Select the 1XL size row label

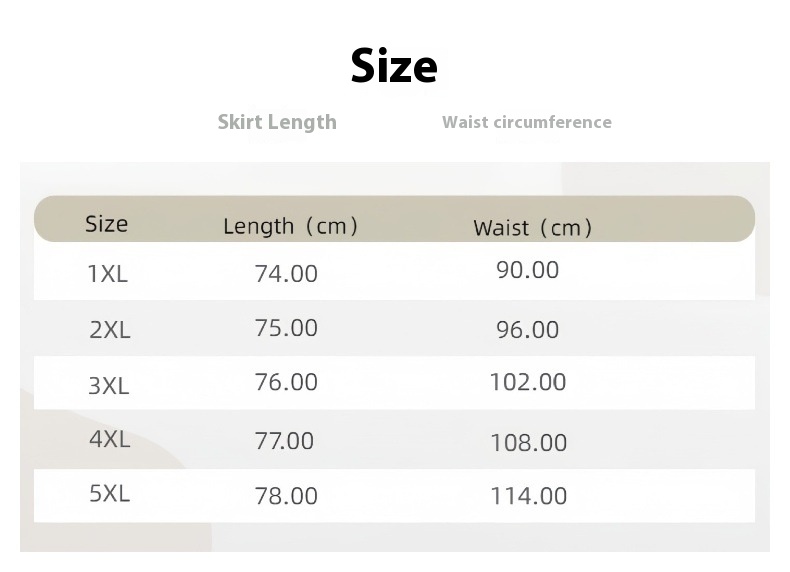point(108,273)
